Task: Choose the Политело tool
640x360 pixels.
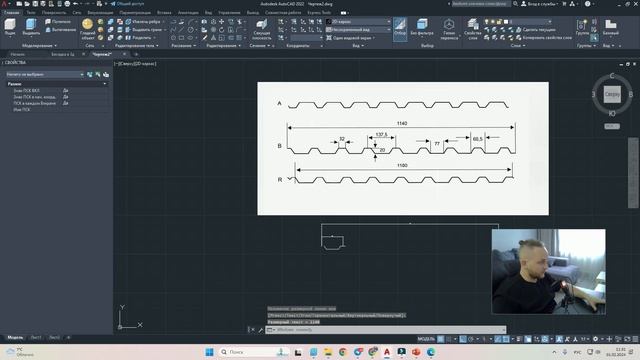Action: 58,21
